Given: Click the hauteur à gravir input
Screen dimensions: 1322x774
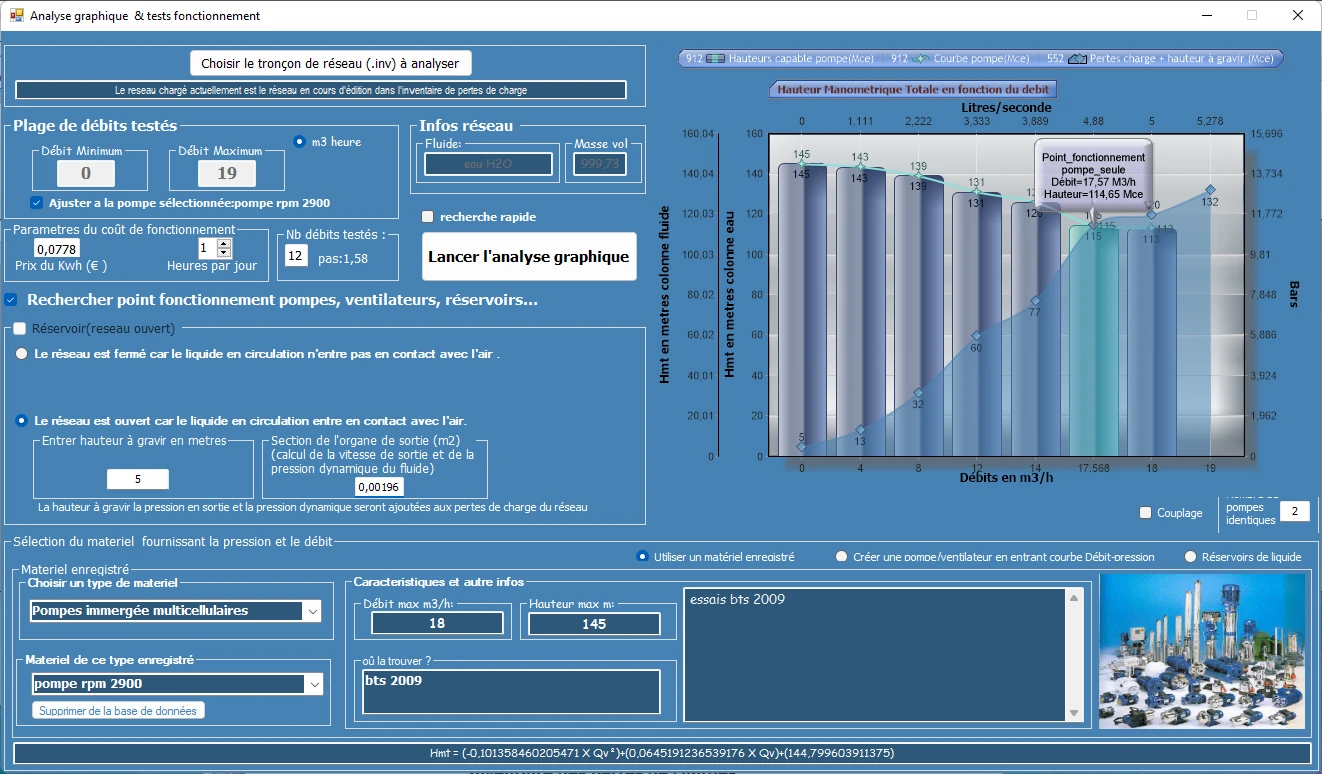Looking at the screenshot, I should click(138, 479).
